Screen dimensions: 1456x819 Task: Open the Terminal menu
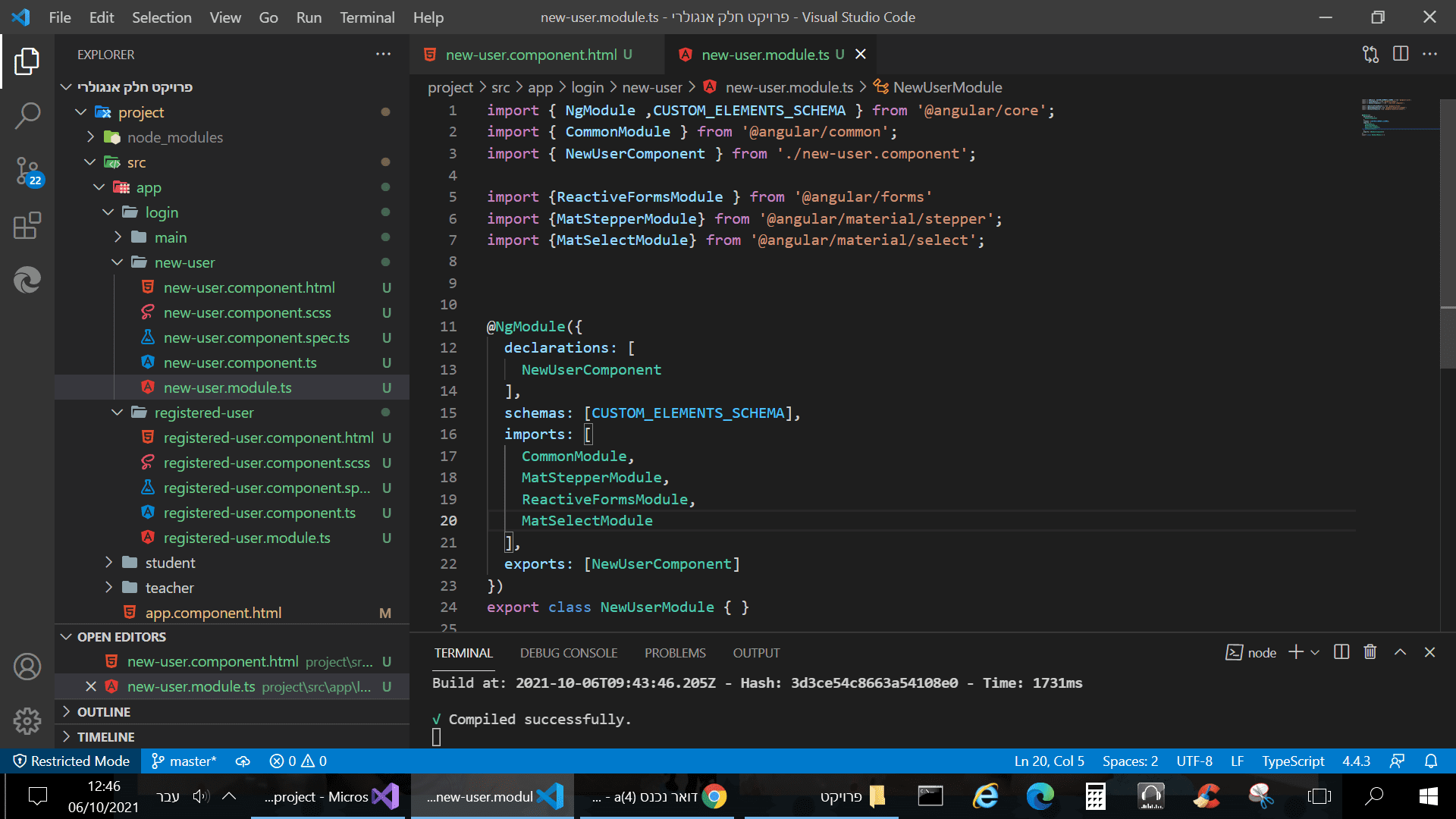coord(366,17)
